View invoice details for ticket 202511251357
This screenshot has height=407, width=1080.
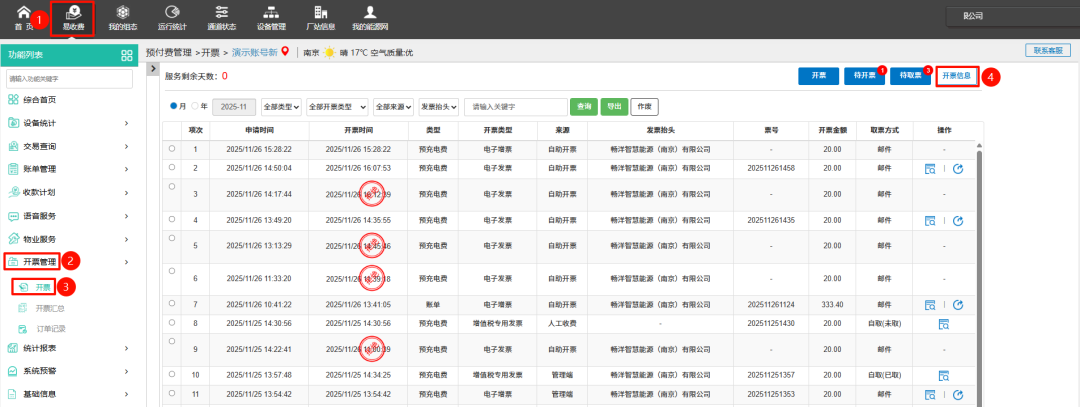tap(944, 375)
